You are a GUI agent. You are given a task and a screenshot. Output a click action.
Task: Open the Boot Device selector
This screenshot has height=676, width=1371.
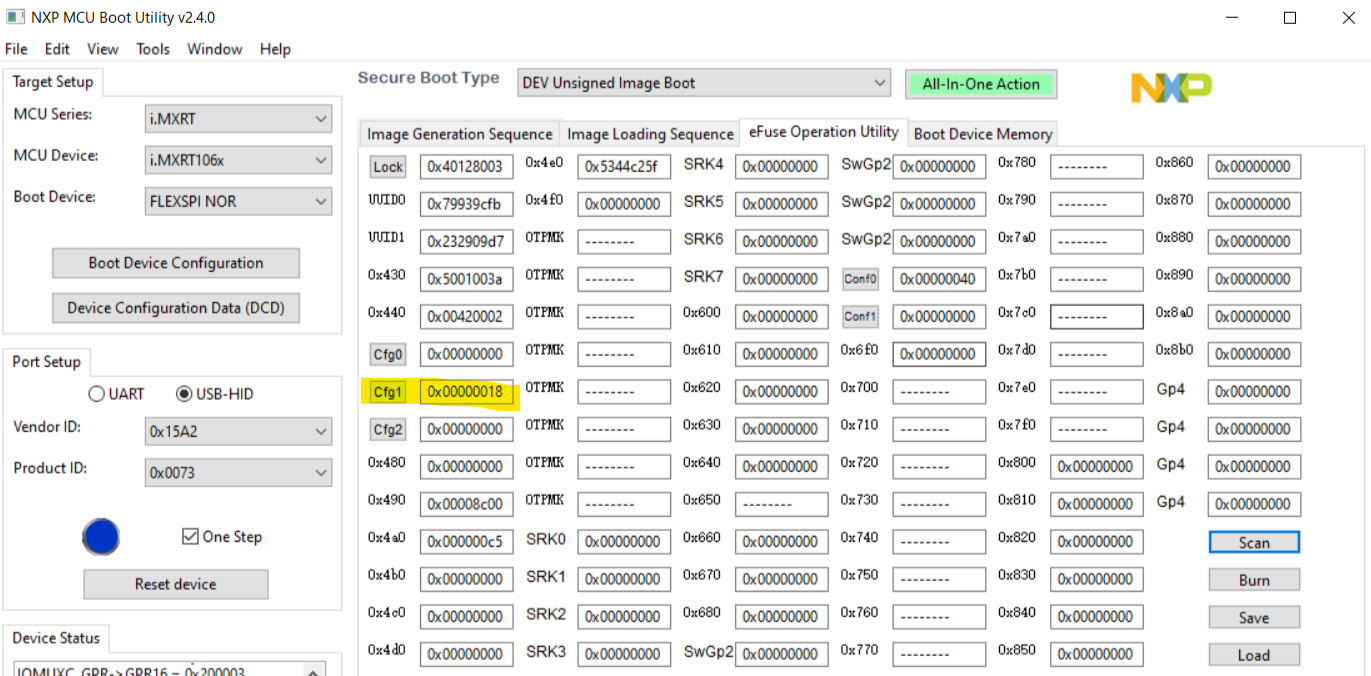tap(237, 201)
